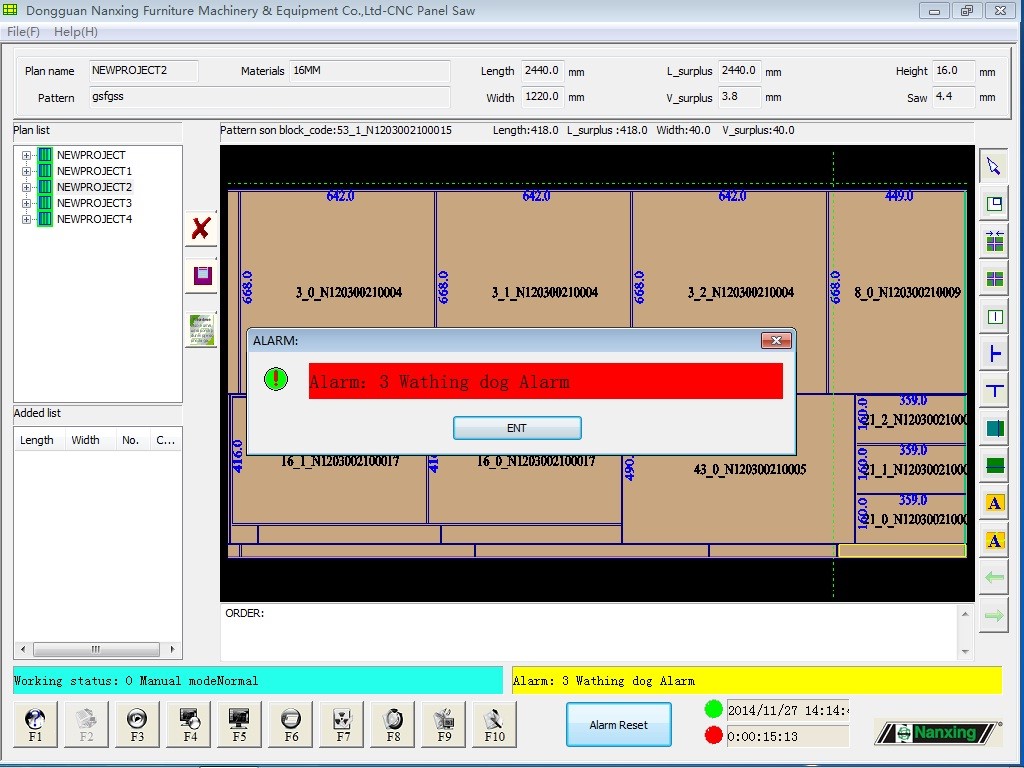
Task: Confirm the alarm with the ENT button
Action: [517, 428]
